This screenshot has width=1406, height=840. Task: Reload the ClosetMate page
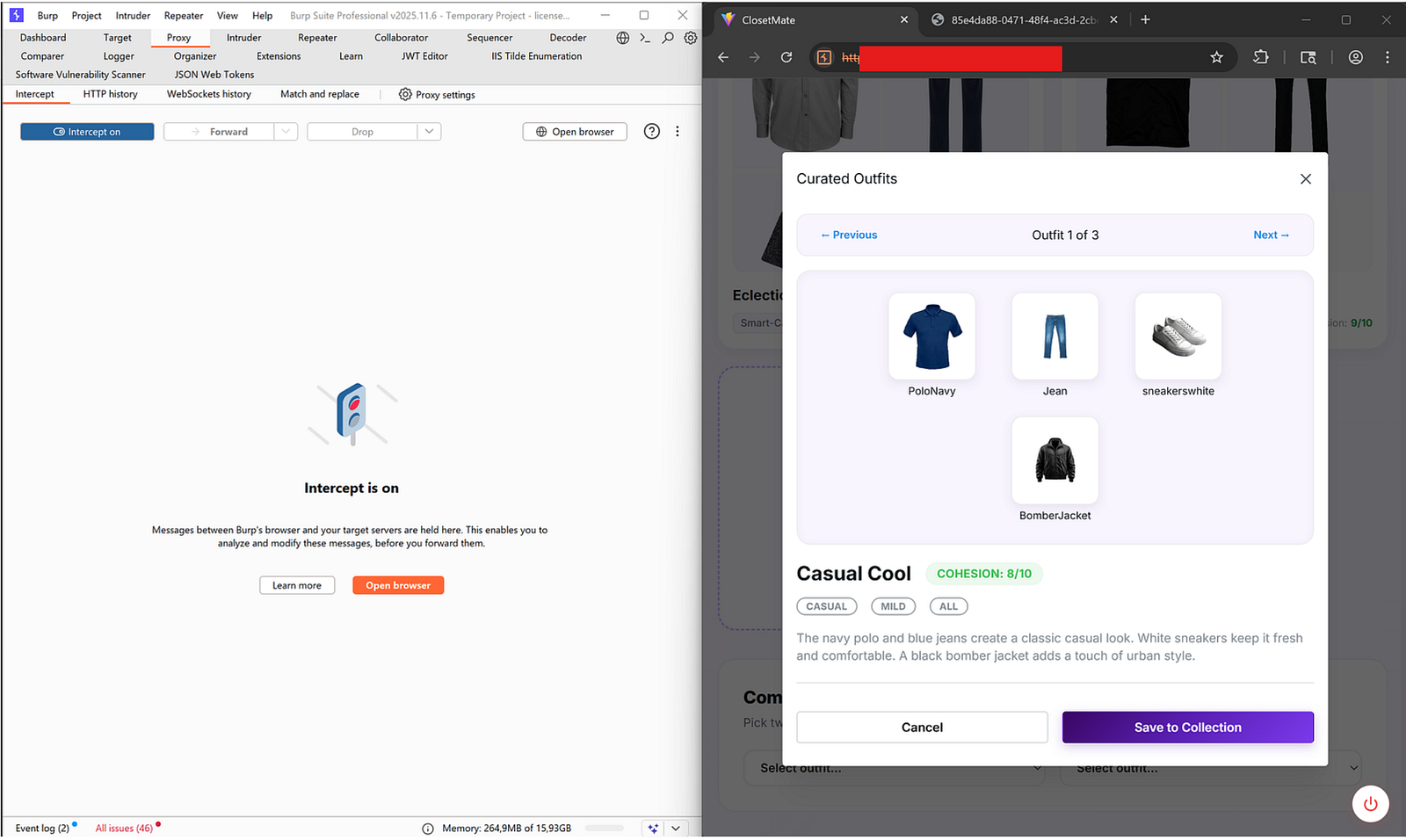786,57
